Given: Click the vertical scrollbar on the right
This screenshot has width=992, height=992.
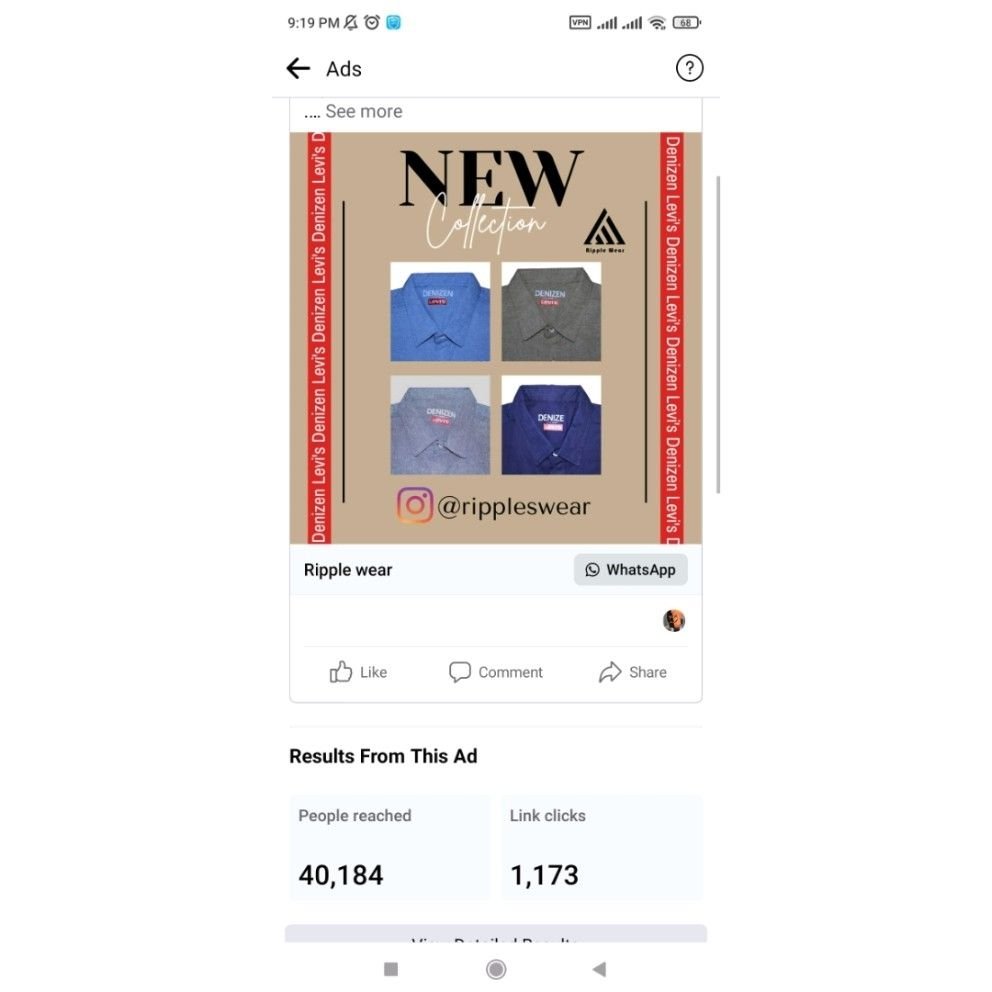Looking at the screenshot, I should 717,334.
